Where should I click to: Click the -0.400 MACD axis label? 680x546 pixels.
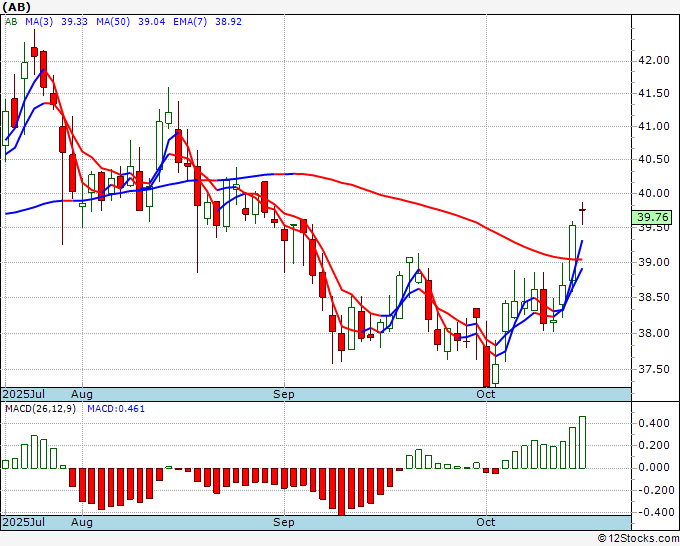click(x=655, y=512)
